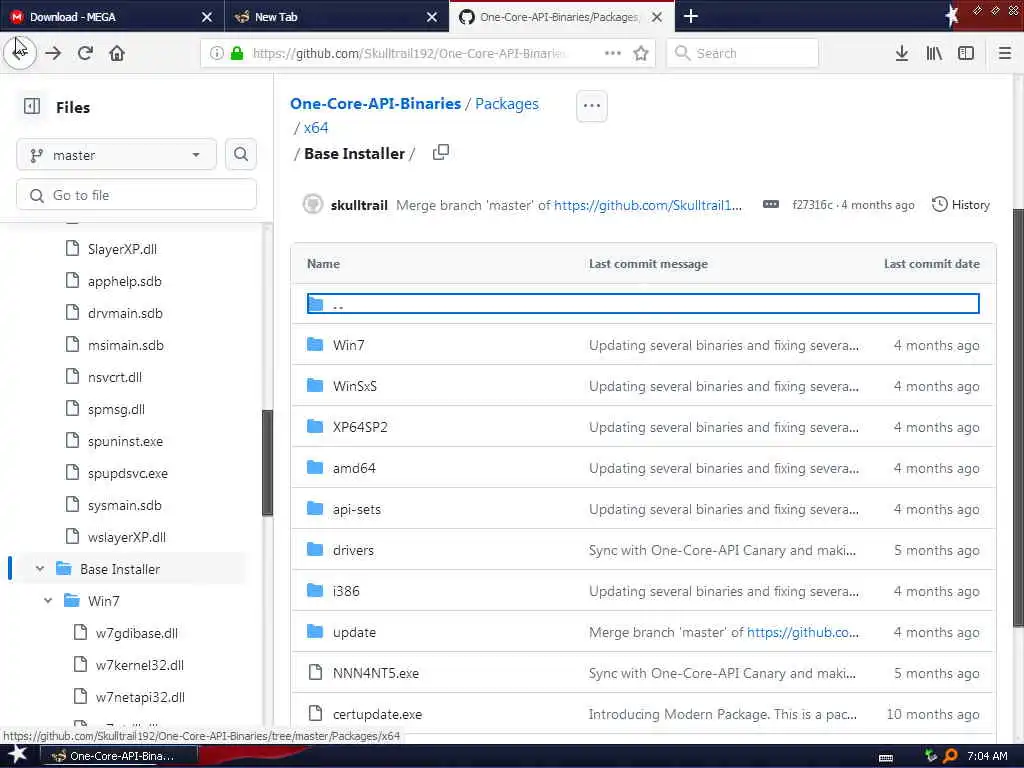Go back with the browser back arrow
The height and width of the screenshot is (768, 1024).
point(20,53)
